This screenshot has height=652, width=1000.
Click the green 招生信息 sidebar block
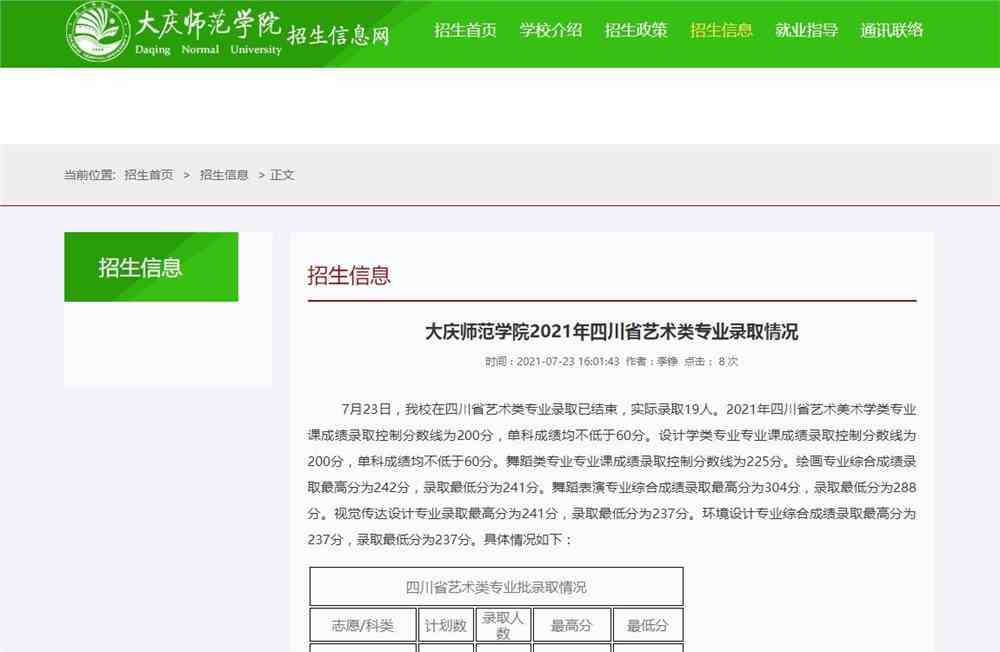(151, 267)
